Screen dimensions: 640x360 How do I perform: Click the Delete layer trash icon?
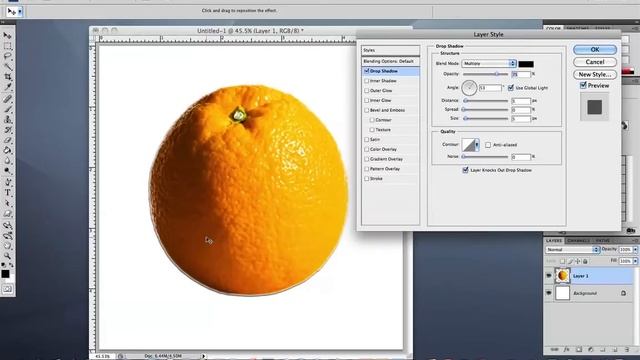tap(627, 350)
